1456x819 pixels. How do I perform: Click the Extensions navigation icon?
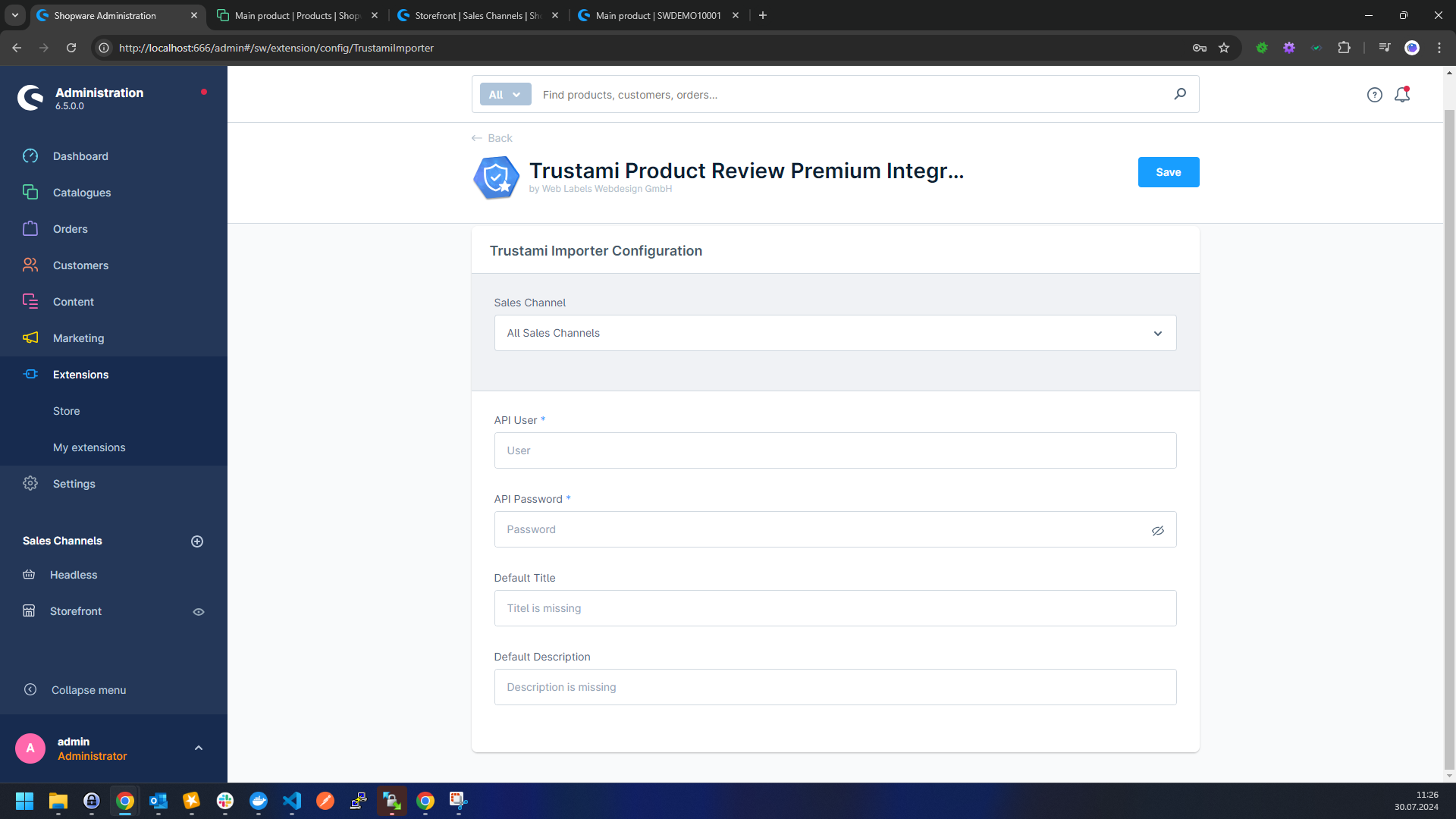pyautogui.click(x=30, y=374)
